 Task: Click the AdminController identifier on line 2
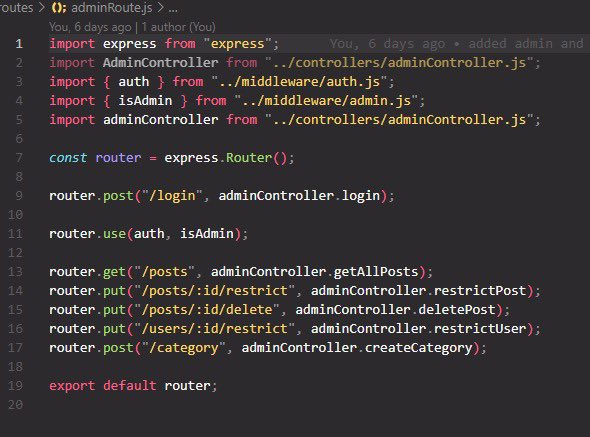[x=161, y=62]
